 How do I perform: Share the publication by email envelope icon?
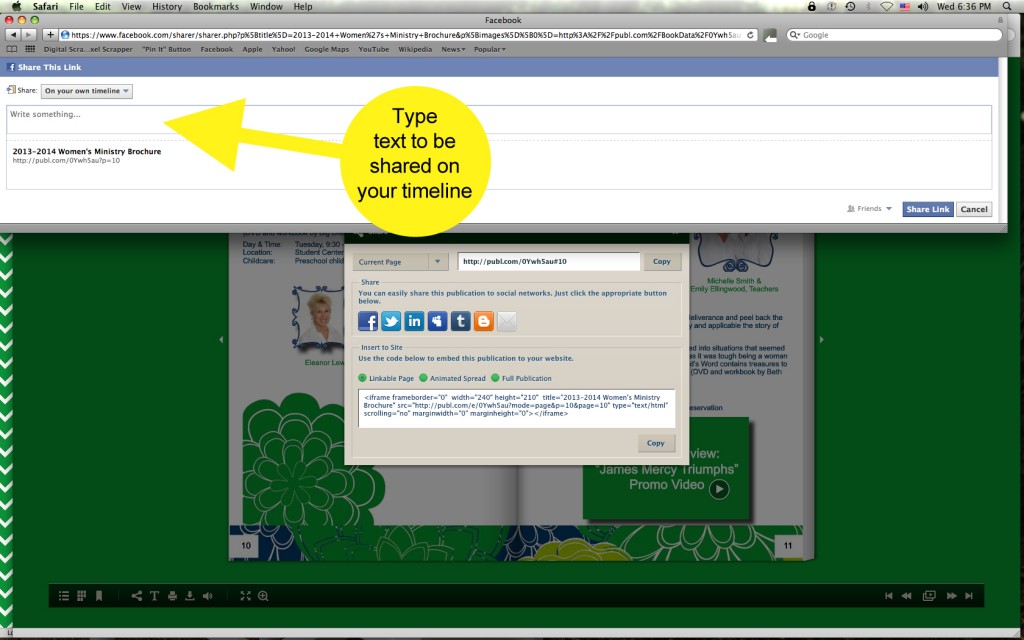point(507,321)
